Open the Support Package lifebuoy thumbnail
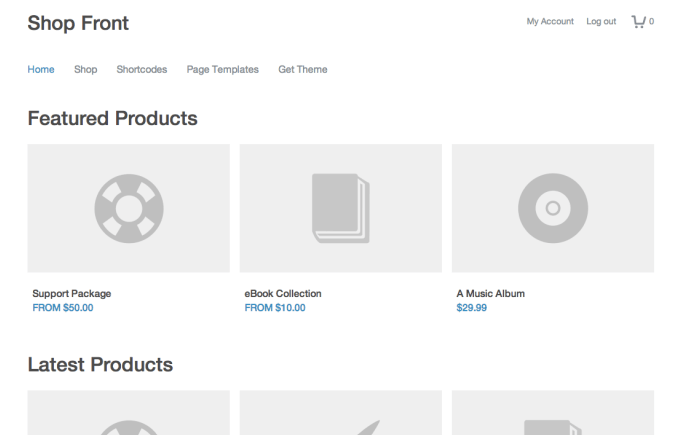The height and width of the screenshot is (435, 682). [x=129, y=208]
